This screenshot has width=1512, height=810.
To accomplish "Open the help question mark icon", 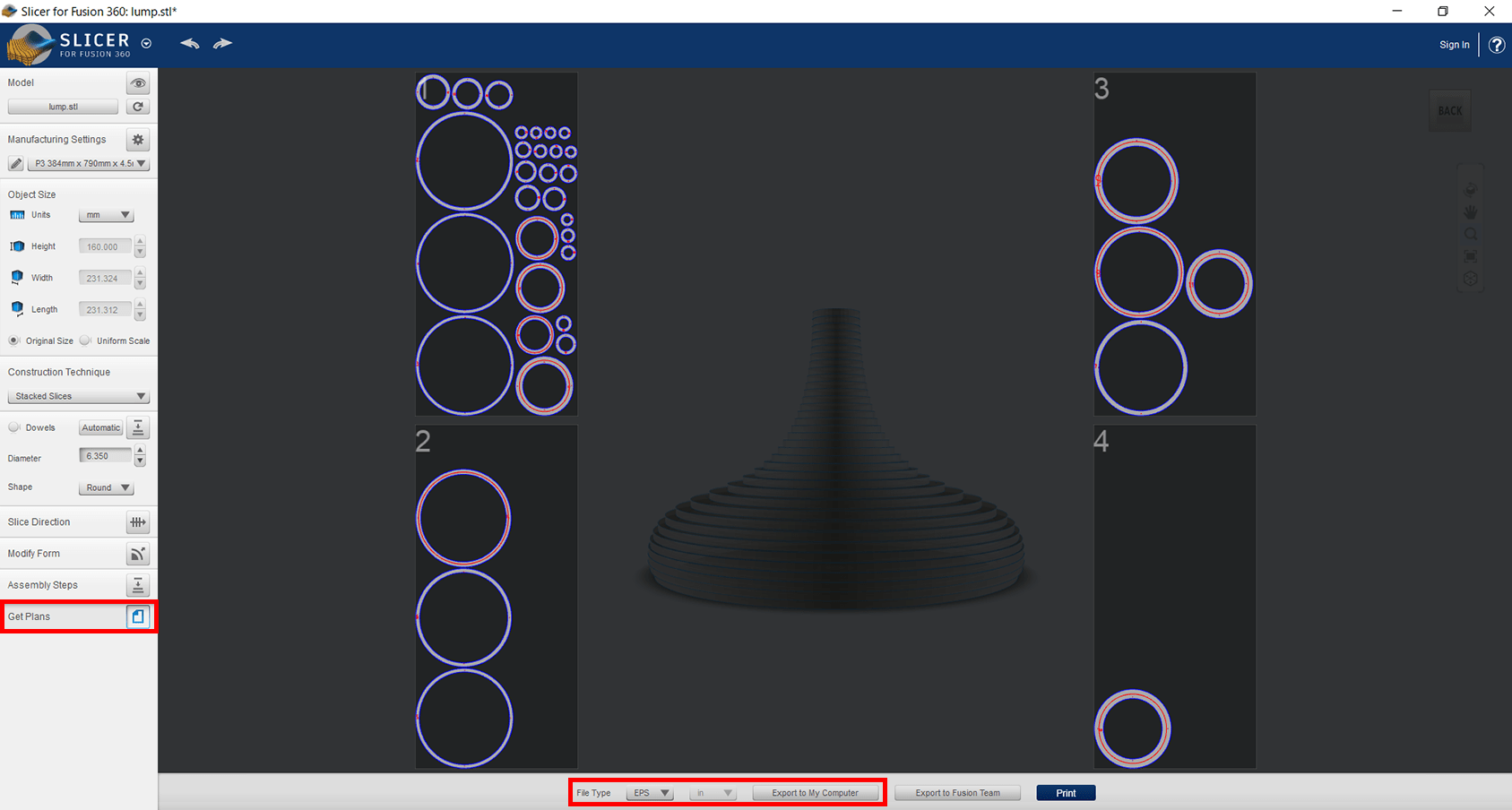I will pos(1497,45).
